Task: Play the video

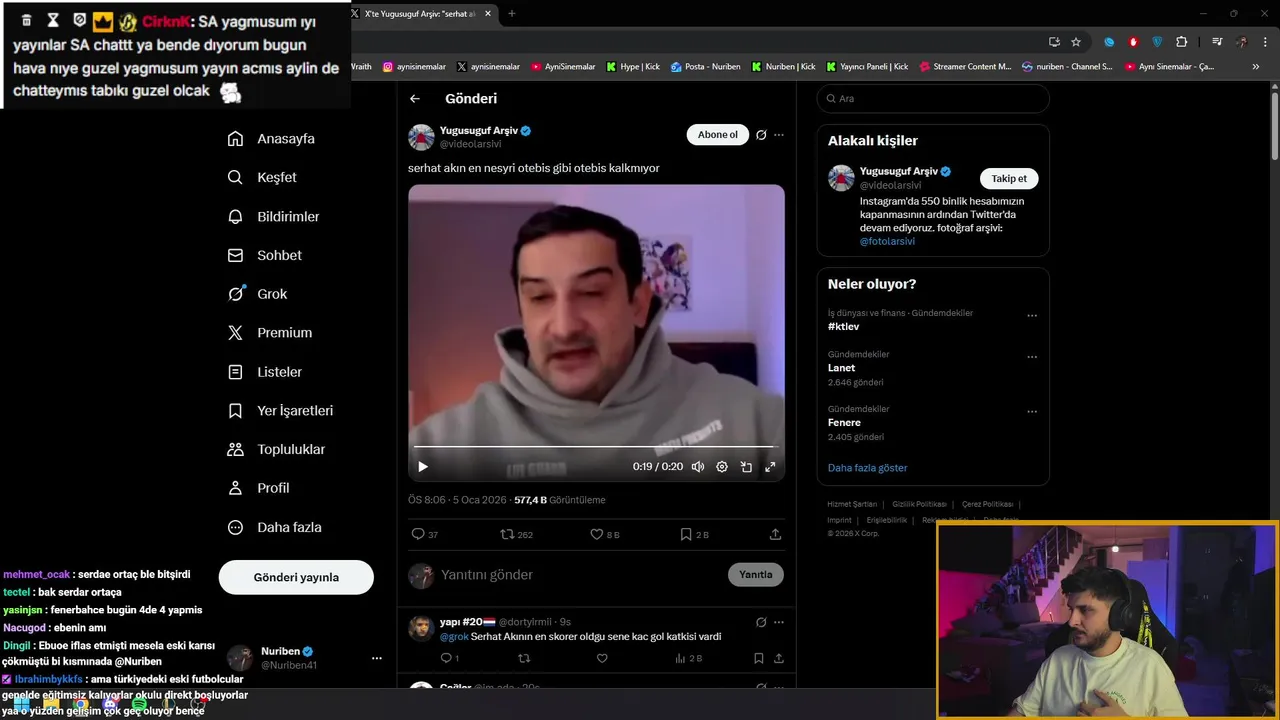Action: 423,466
